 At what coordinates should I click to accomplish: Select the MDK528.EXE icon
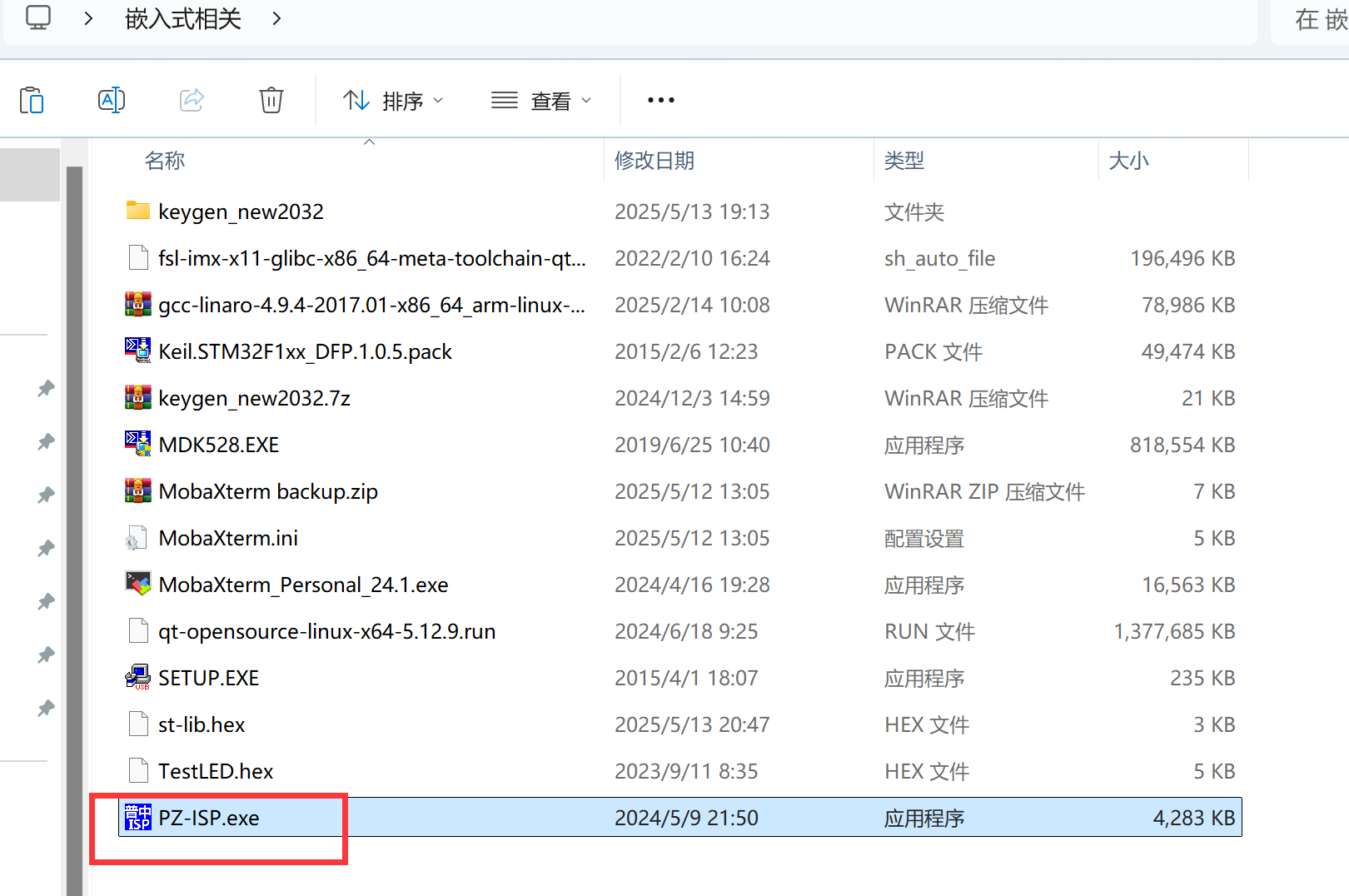(138, 444)
